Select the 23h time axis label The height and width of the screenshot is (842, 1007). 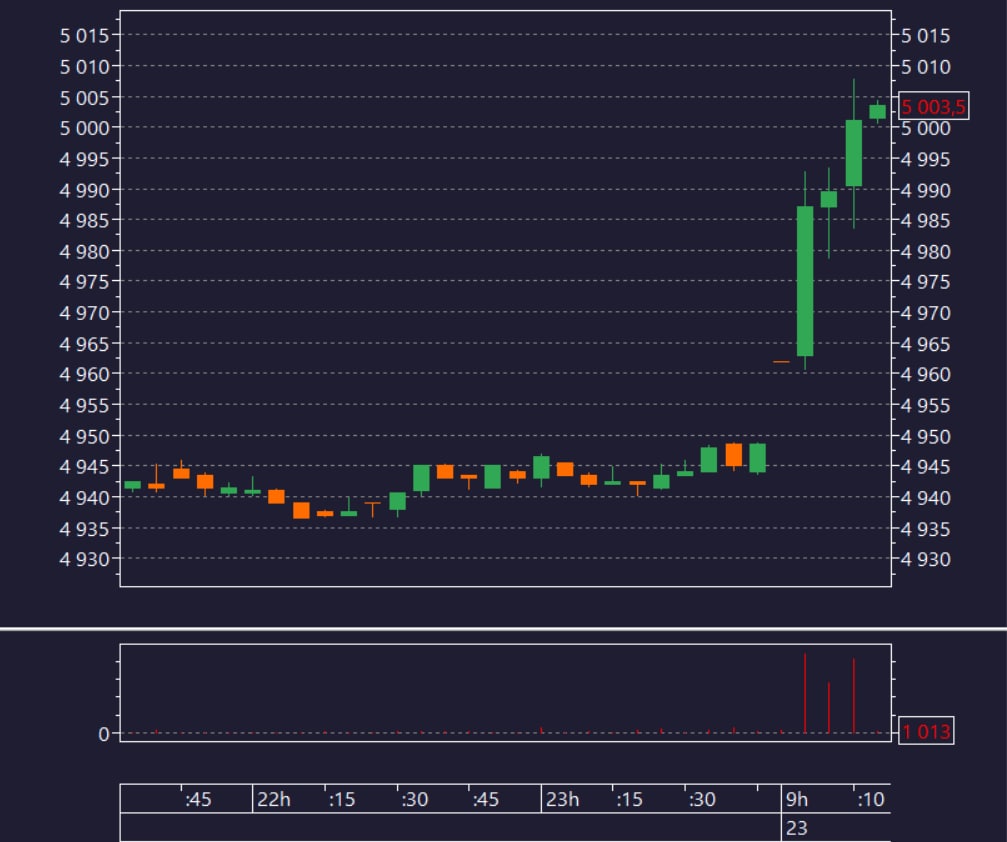[x=563, y=800]
